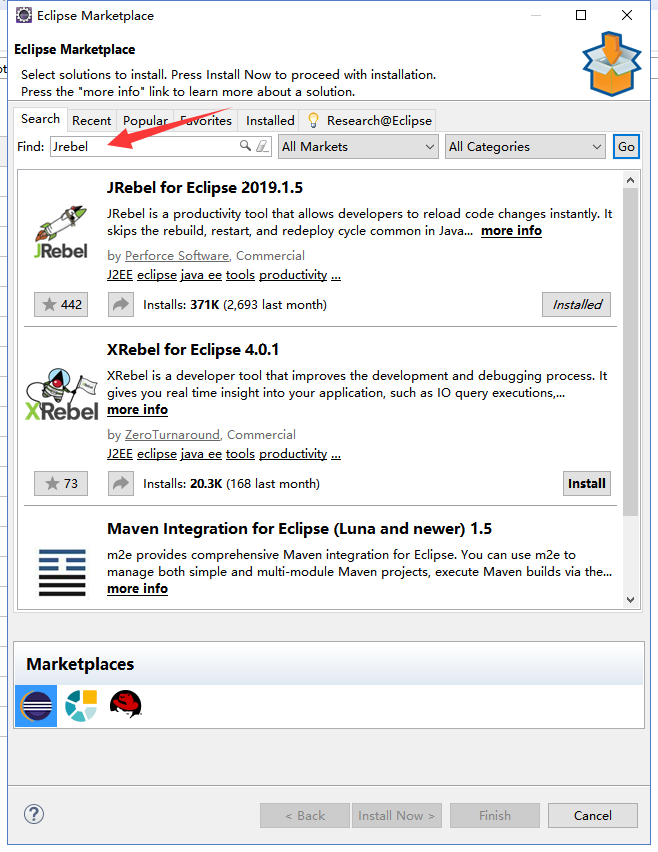
Task: Click productivity tag under JRebel
Action: tap(293, 275)
